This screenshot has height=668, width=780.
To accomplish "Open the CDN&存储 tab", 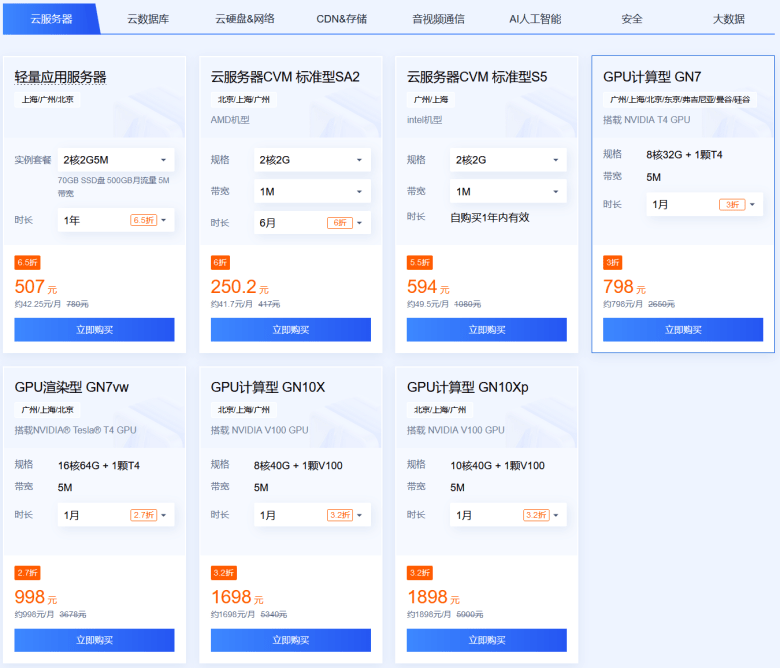I will [342, 18].
